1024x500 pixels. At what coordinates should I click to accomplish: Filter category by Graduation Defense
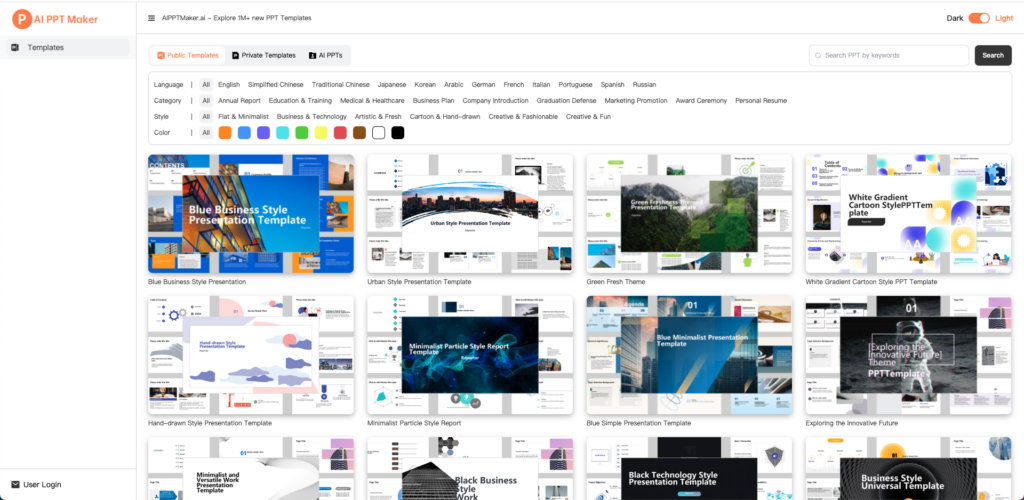[566, 100]
